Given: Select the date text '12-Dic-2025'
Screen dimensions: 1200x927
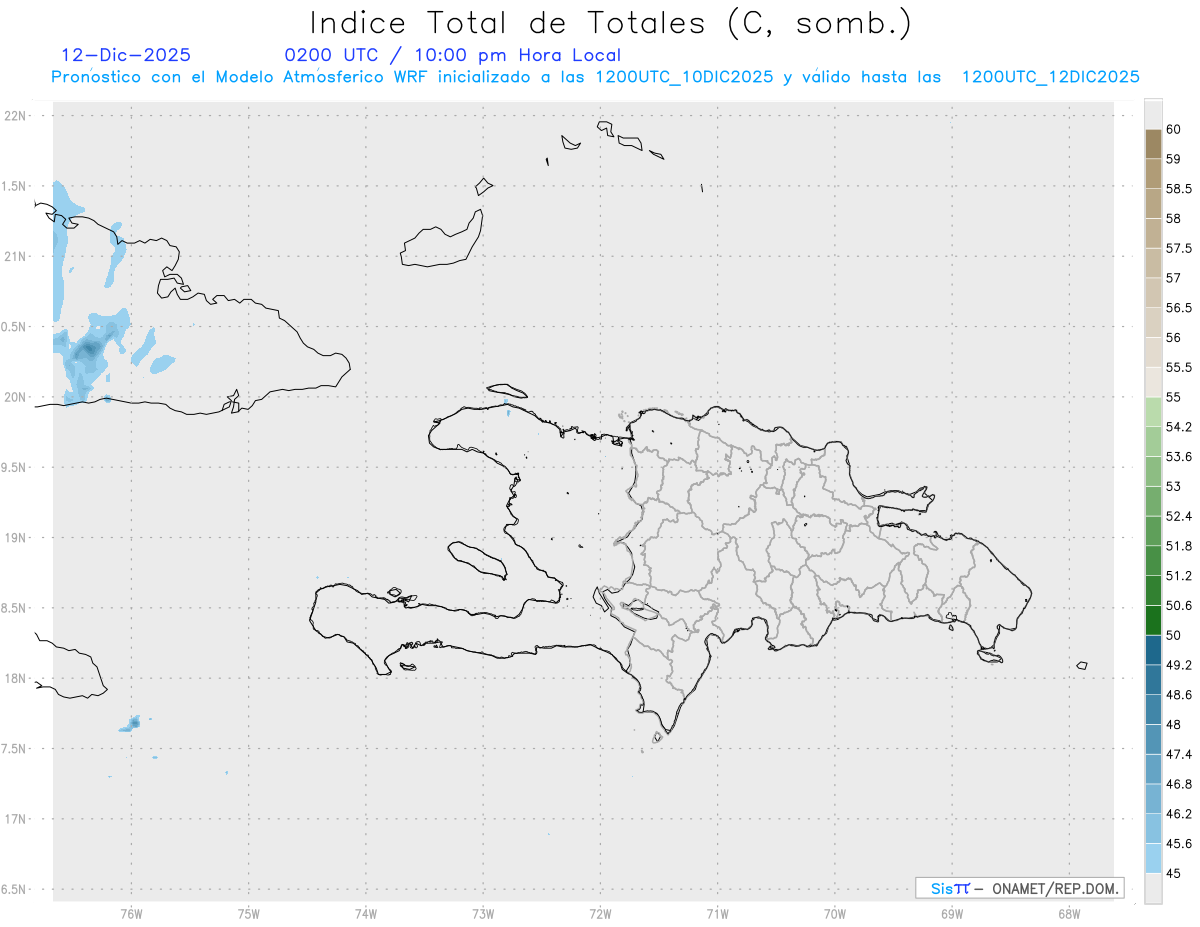Looking at the screenshot, I should pos(126,55).
